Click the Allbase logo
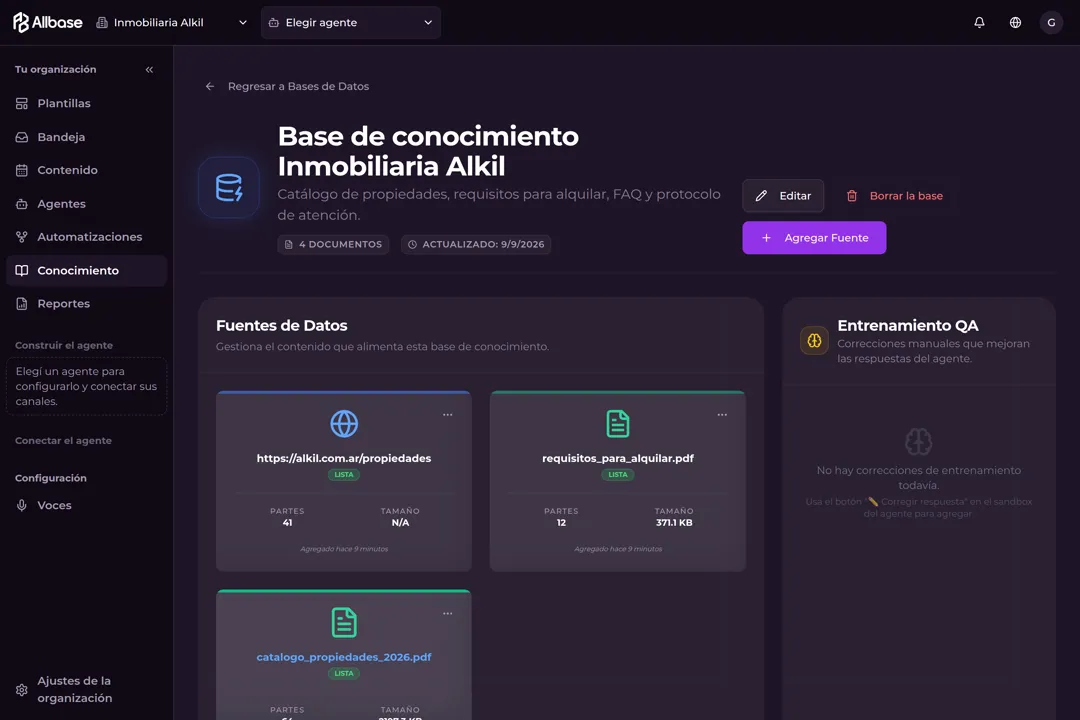The width and height of the screenshot is (1080, 720). [48, 23]
